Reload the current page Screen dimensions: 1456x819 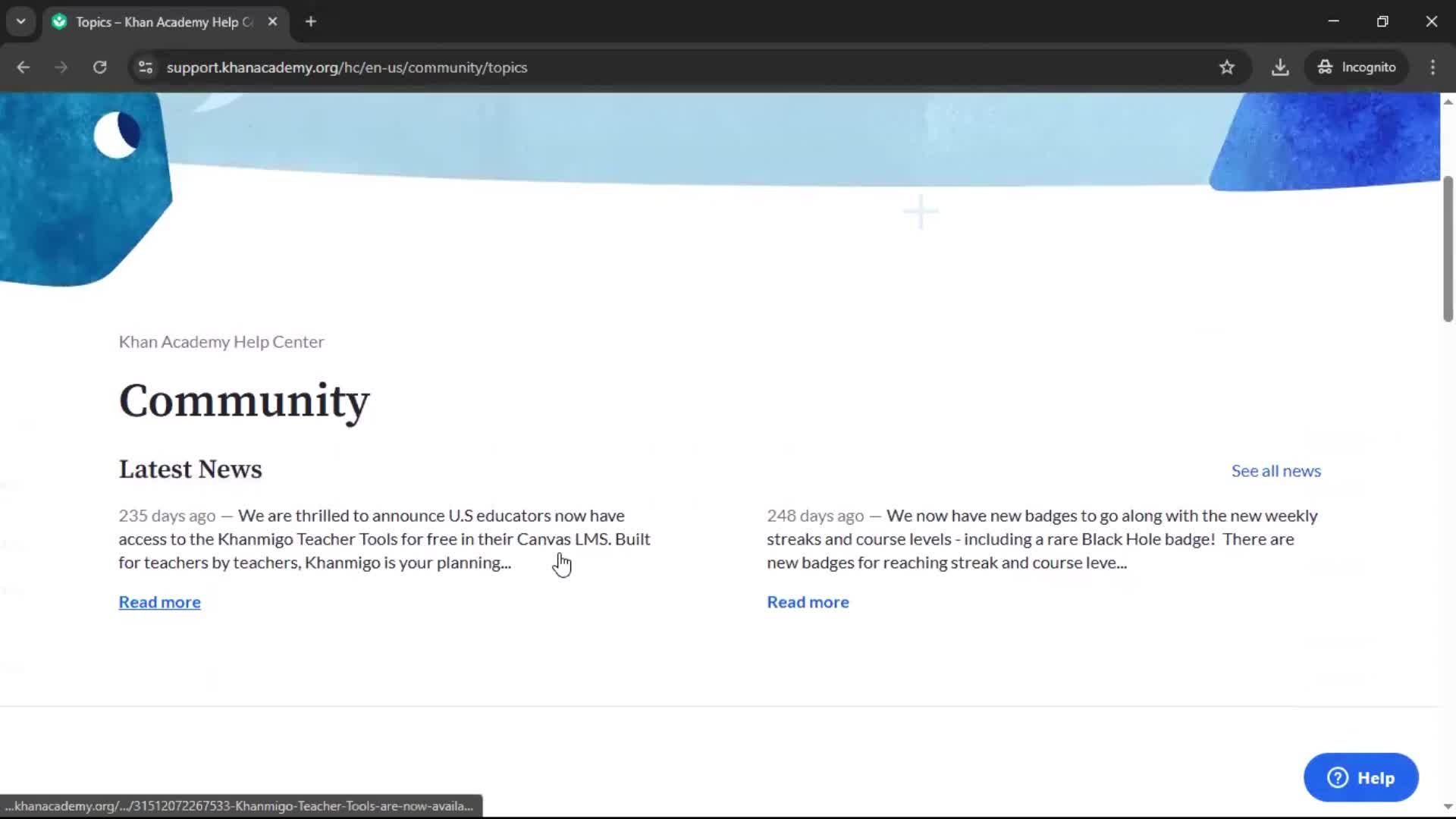pos(99,67)
